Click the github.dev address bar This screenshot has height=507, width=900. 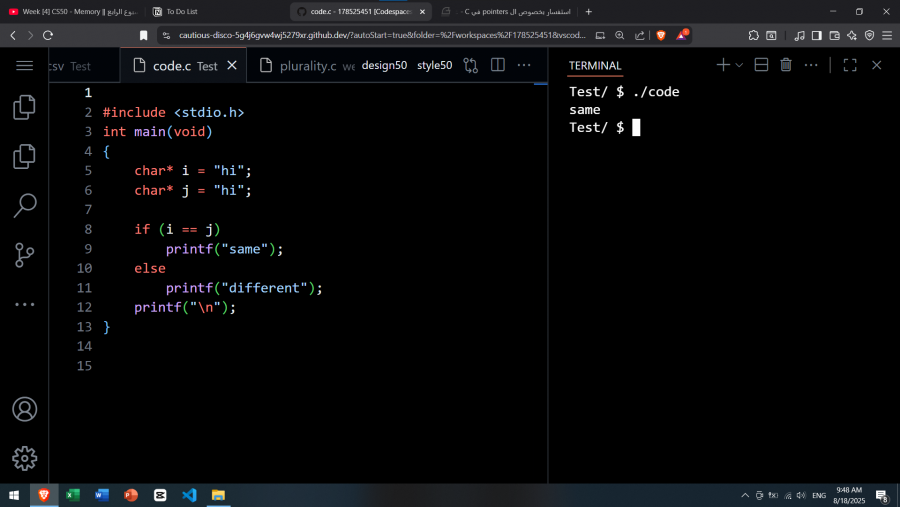point(382,35)
